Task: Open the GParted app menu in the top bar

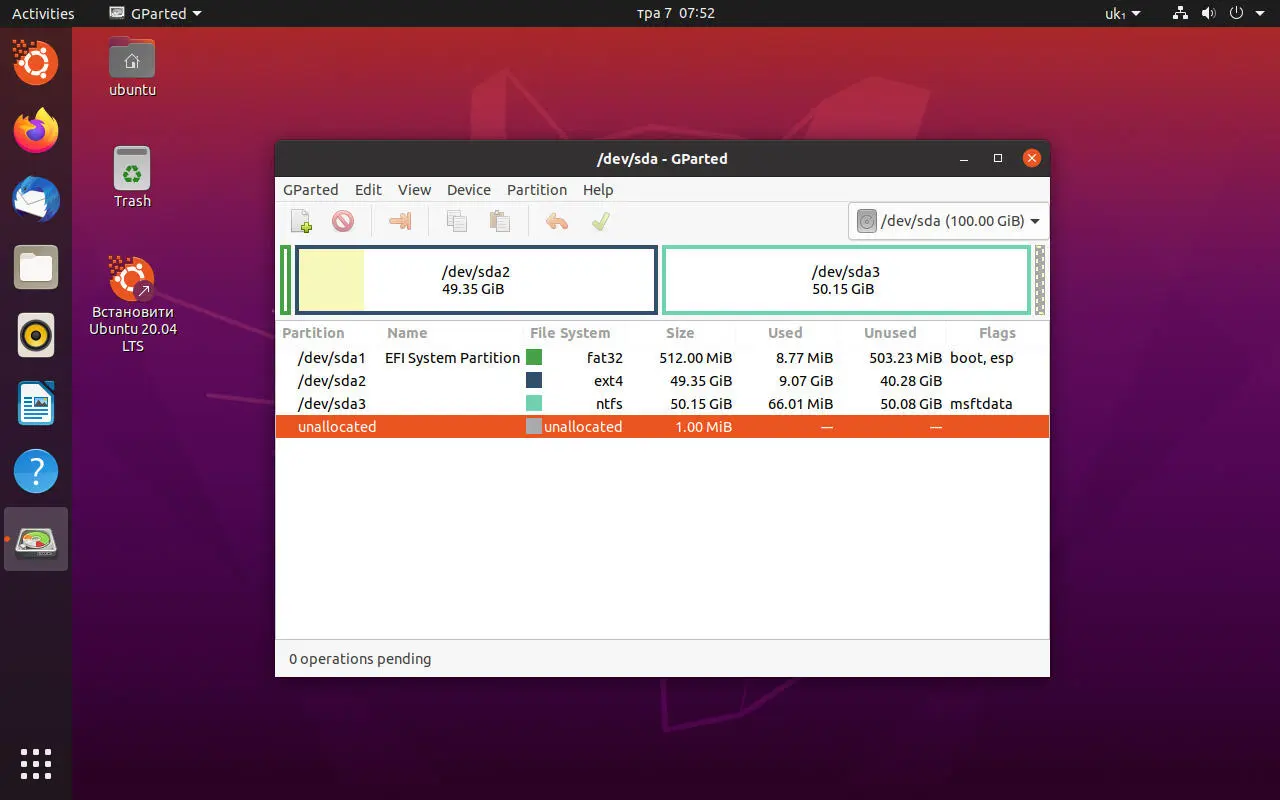Action: [x=154, y=13]
